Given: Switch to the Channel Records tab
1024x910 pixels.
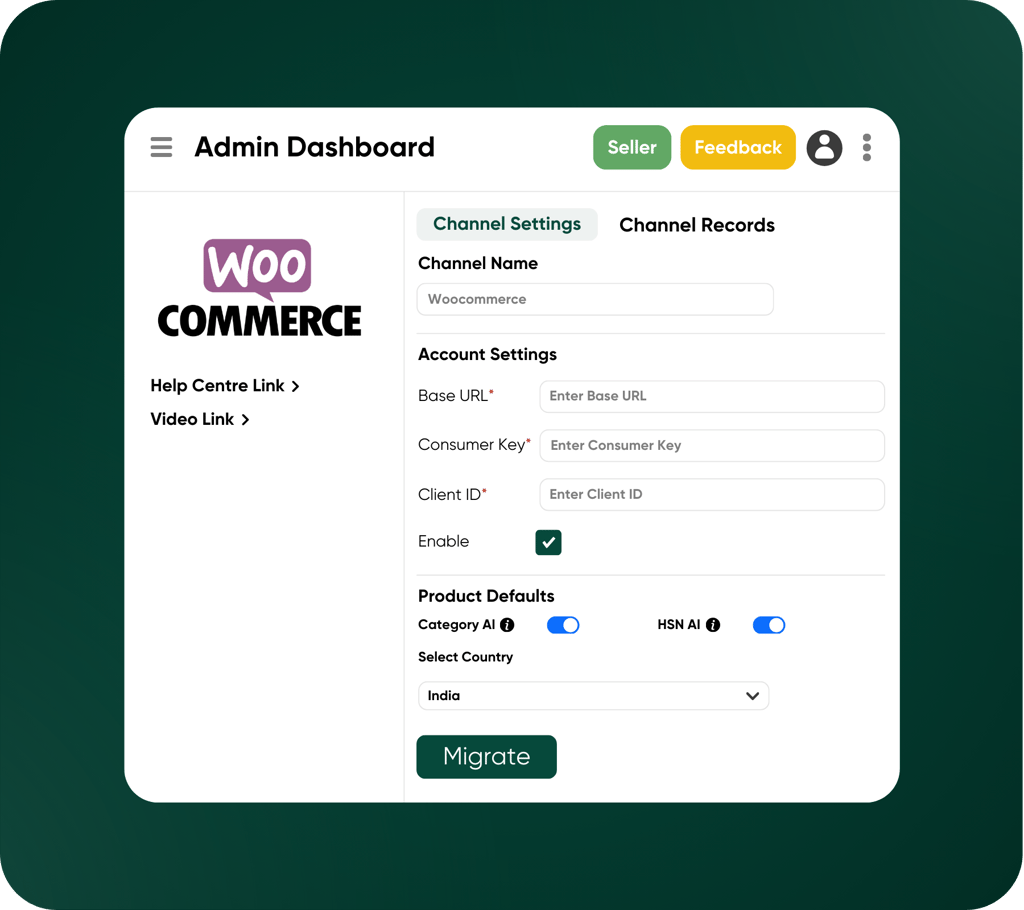Looking at the screenshot, I should pos(697,224).
